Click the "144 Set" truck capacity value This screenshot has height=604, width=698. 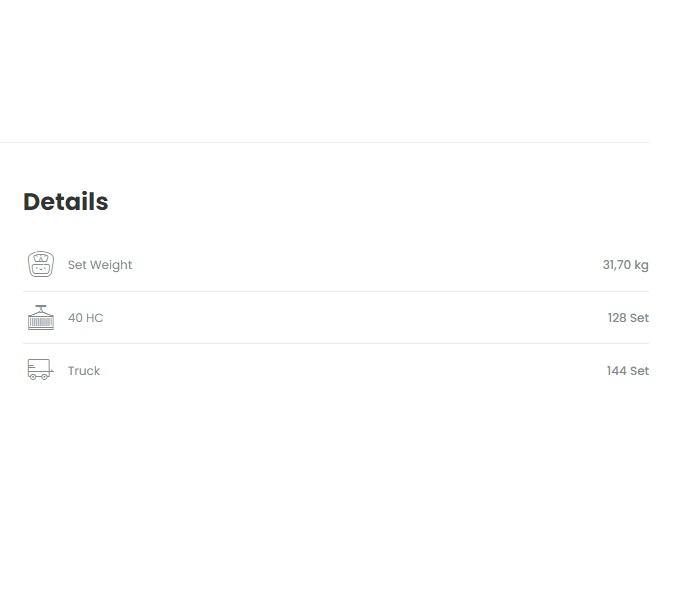[627, 371]
